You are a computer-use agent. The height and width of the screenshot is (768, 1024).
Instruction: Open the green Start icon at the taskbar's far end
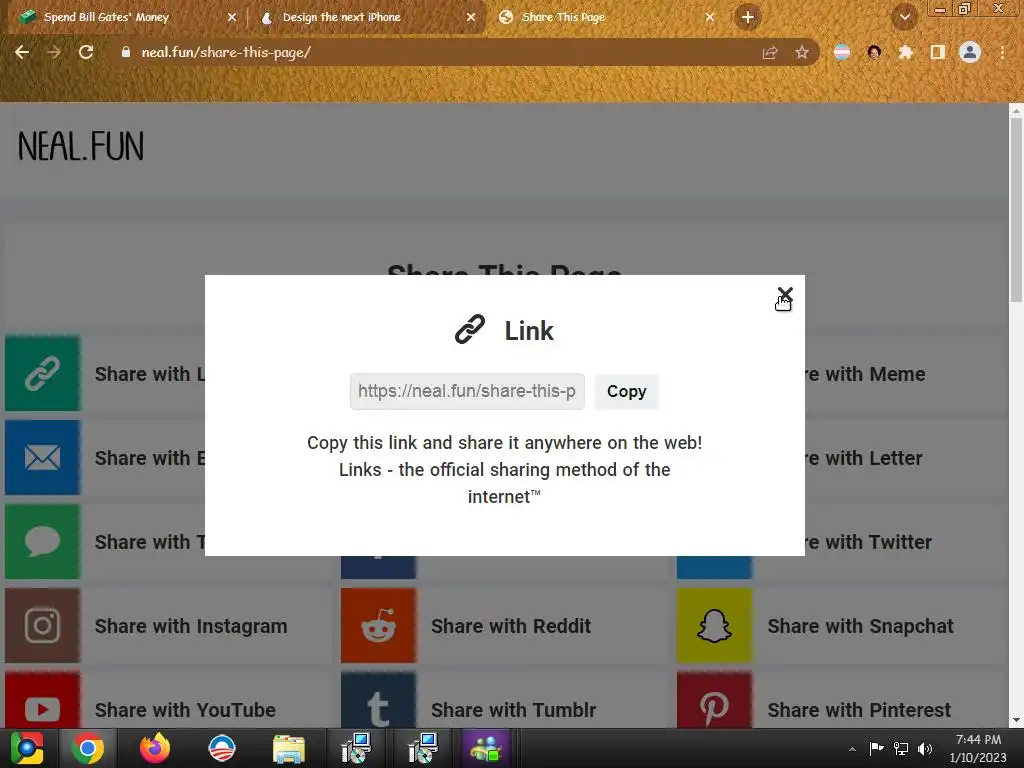coord(26,748)
